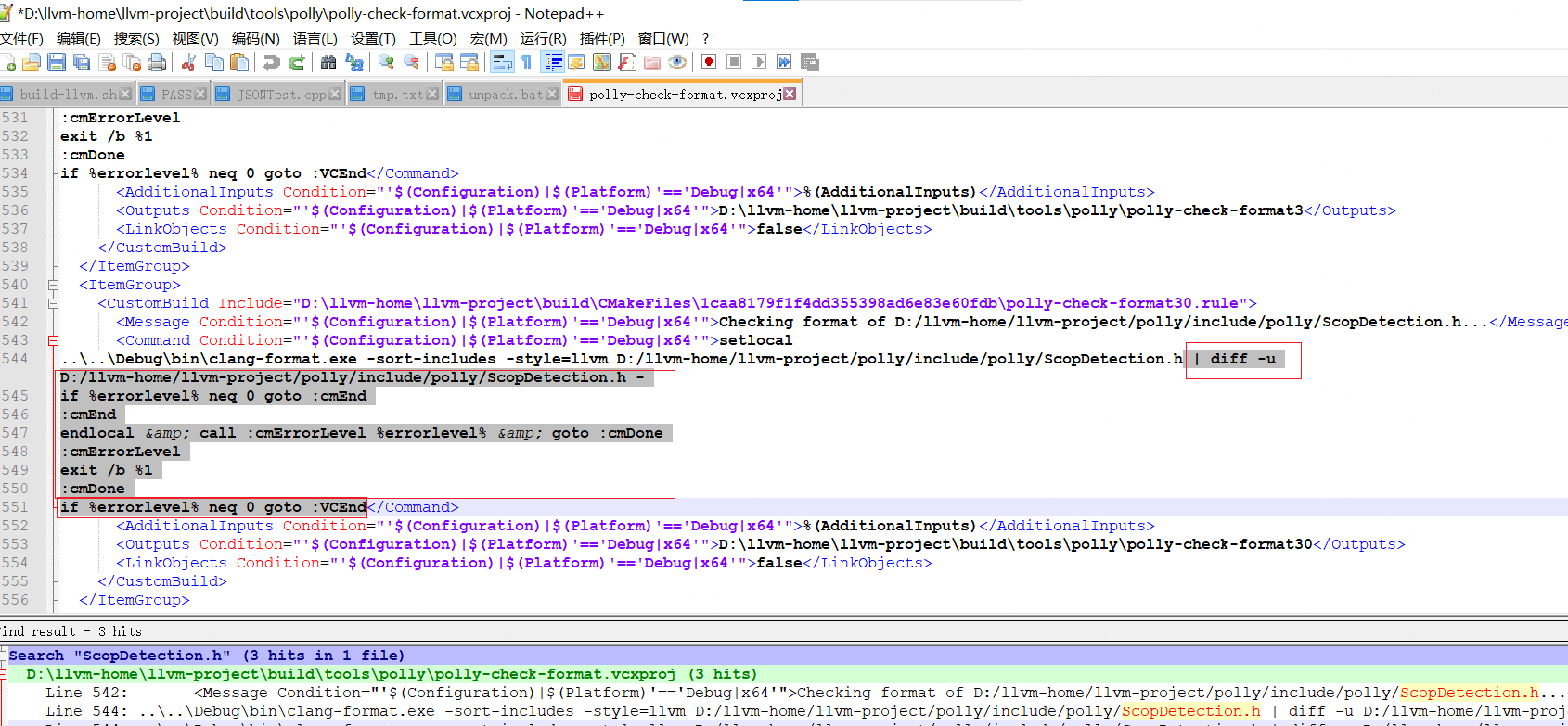Collapse the red Command fold at line 543
This screenshot has width=1568, height=726.
[53, 340]
